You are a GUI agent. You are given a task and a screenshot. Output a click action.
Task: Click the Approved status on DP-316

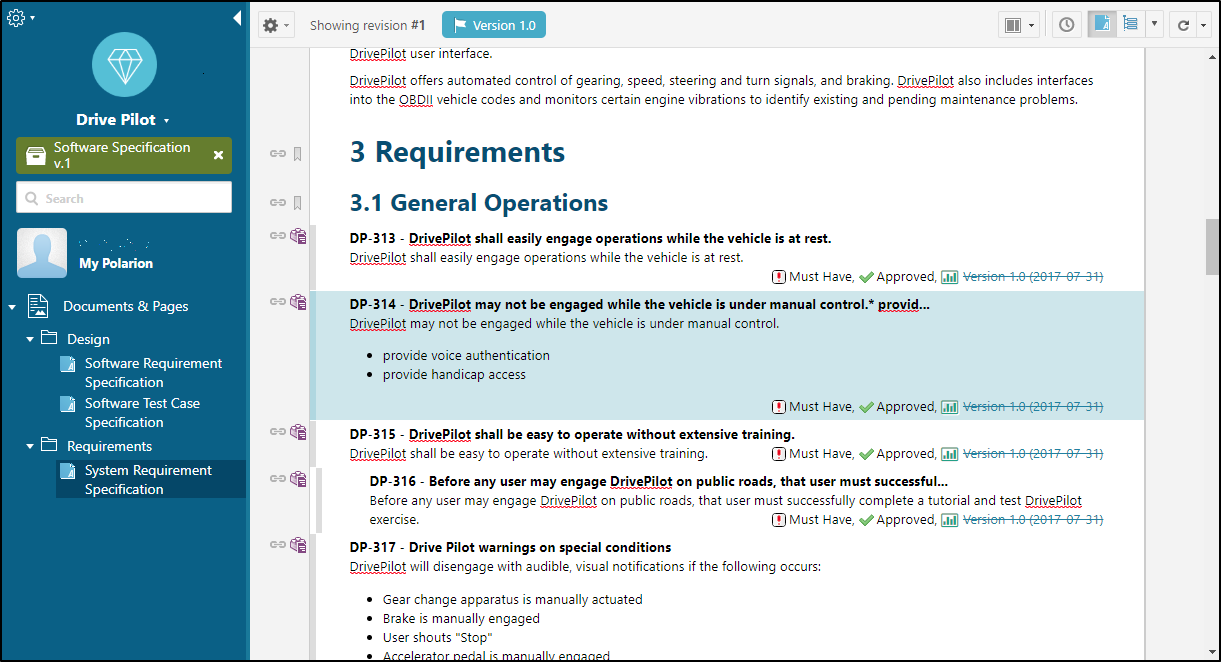(x=897, y=520)
